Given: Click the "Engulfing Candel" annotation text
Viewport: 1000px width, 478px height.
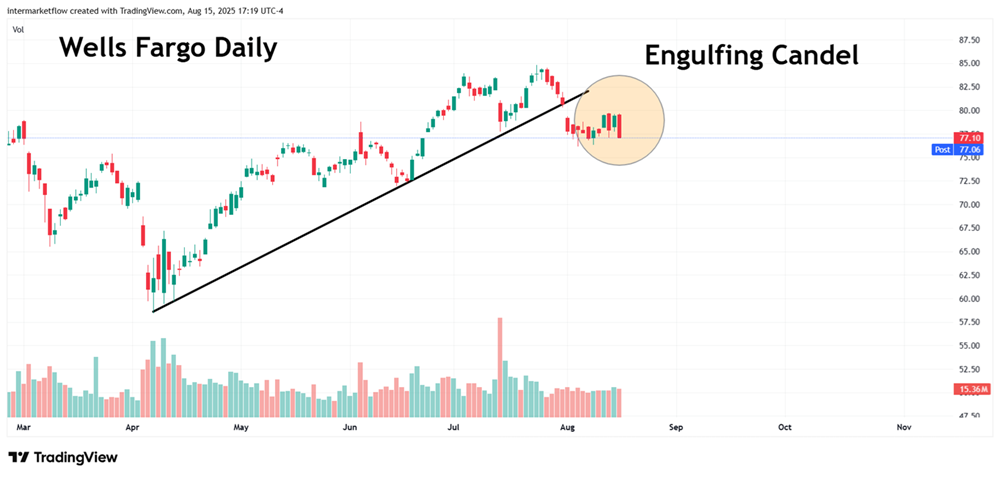Looking at the screenshot, I should pos(751,55).
